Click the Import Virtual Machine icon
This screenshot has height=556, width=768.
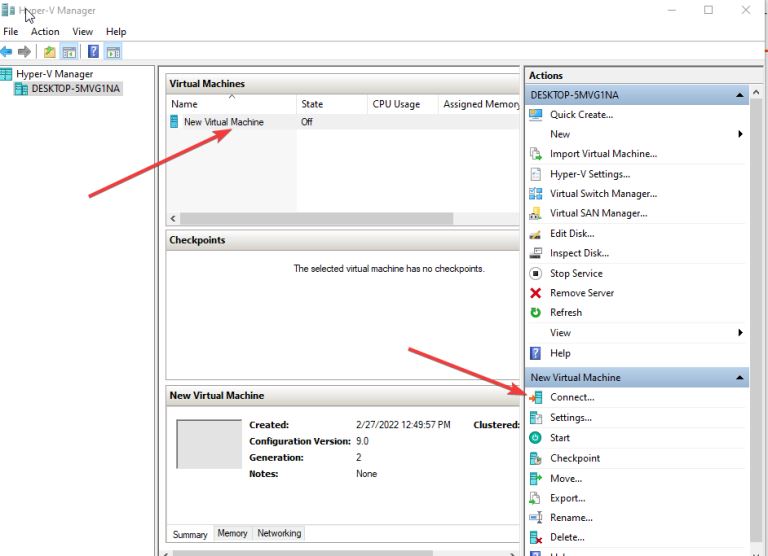pyautogui.click(x=536, y=154)
